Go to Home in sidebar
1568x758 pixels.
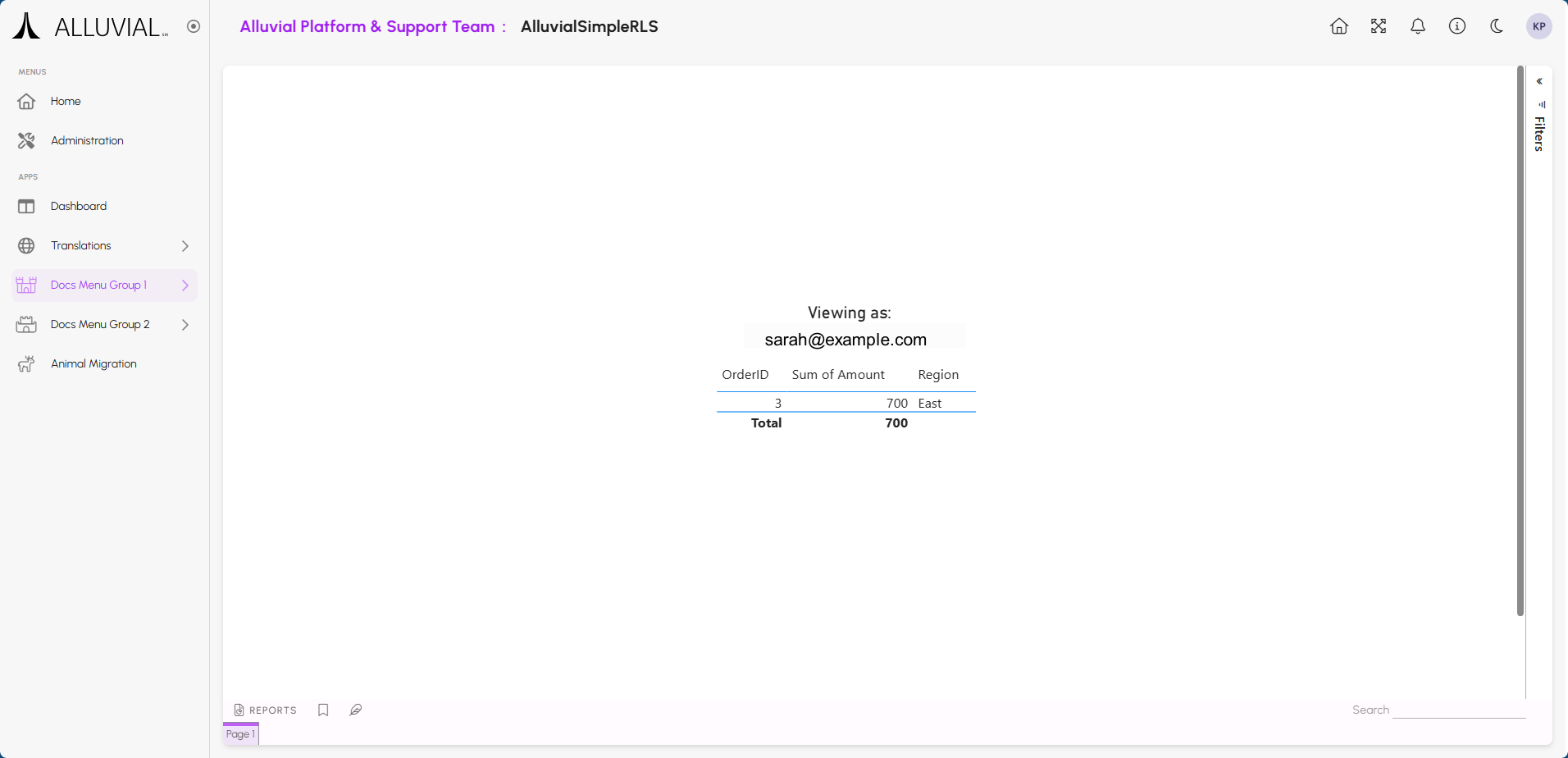(x=66, y=102)
